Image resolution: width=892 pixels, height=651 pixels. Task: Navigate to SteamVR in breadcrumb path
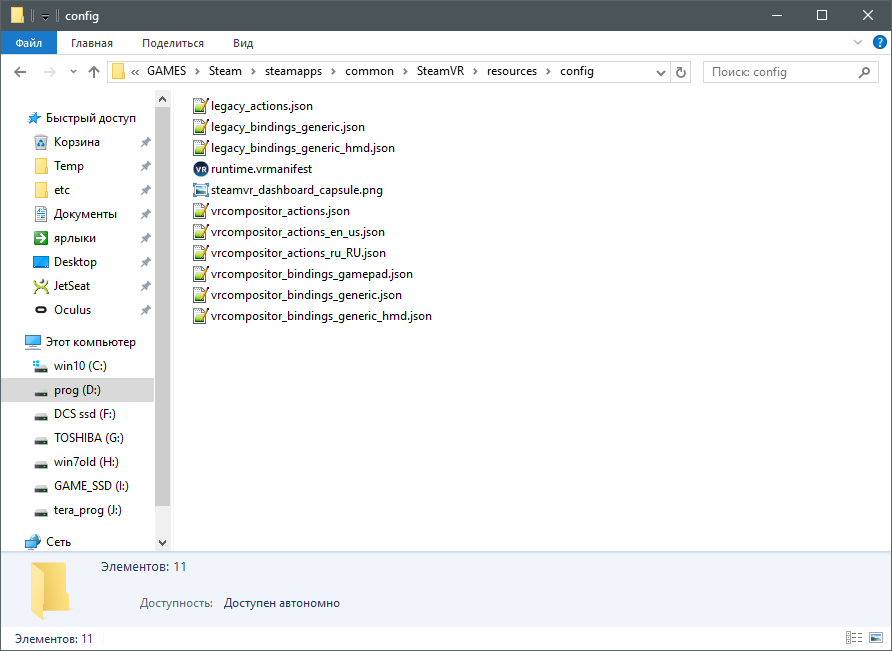439,71
